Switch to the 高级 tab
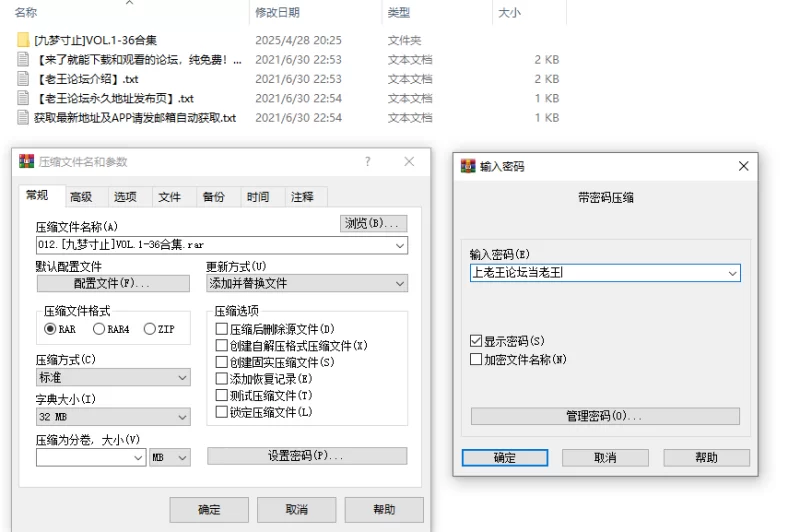The image size is (800, 532). (x=81, y=197)
